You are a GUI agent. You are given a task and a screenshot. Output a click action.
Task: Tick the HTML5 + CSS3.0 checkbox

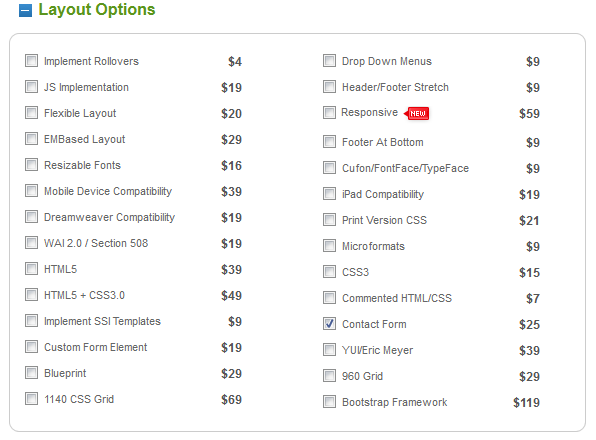31,294
